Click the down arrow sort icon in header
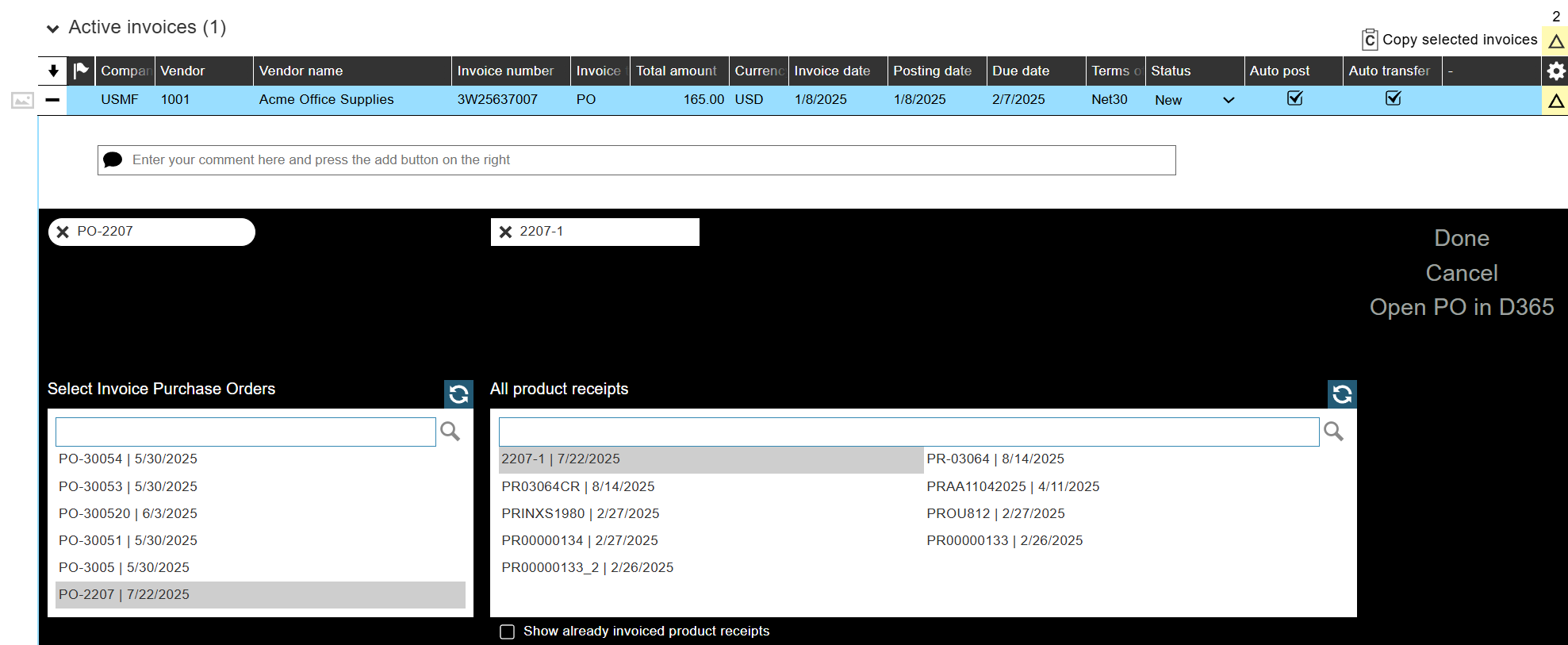1568x645 pixels. point(53,71)
